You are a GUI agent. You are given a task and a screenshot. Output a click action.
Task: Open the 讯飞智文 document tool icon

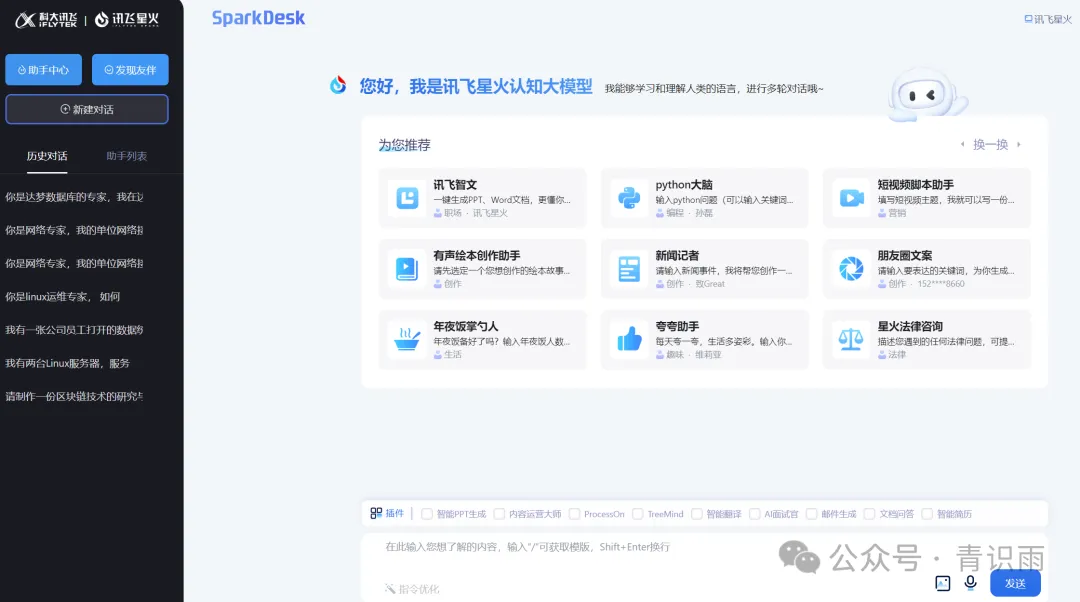point(406,197)
